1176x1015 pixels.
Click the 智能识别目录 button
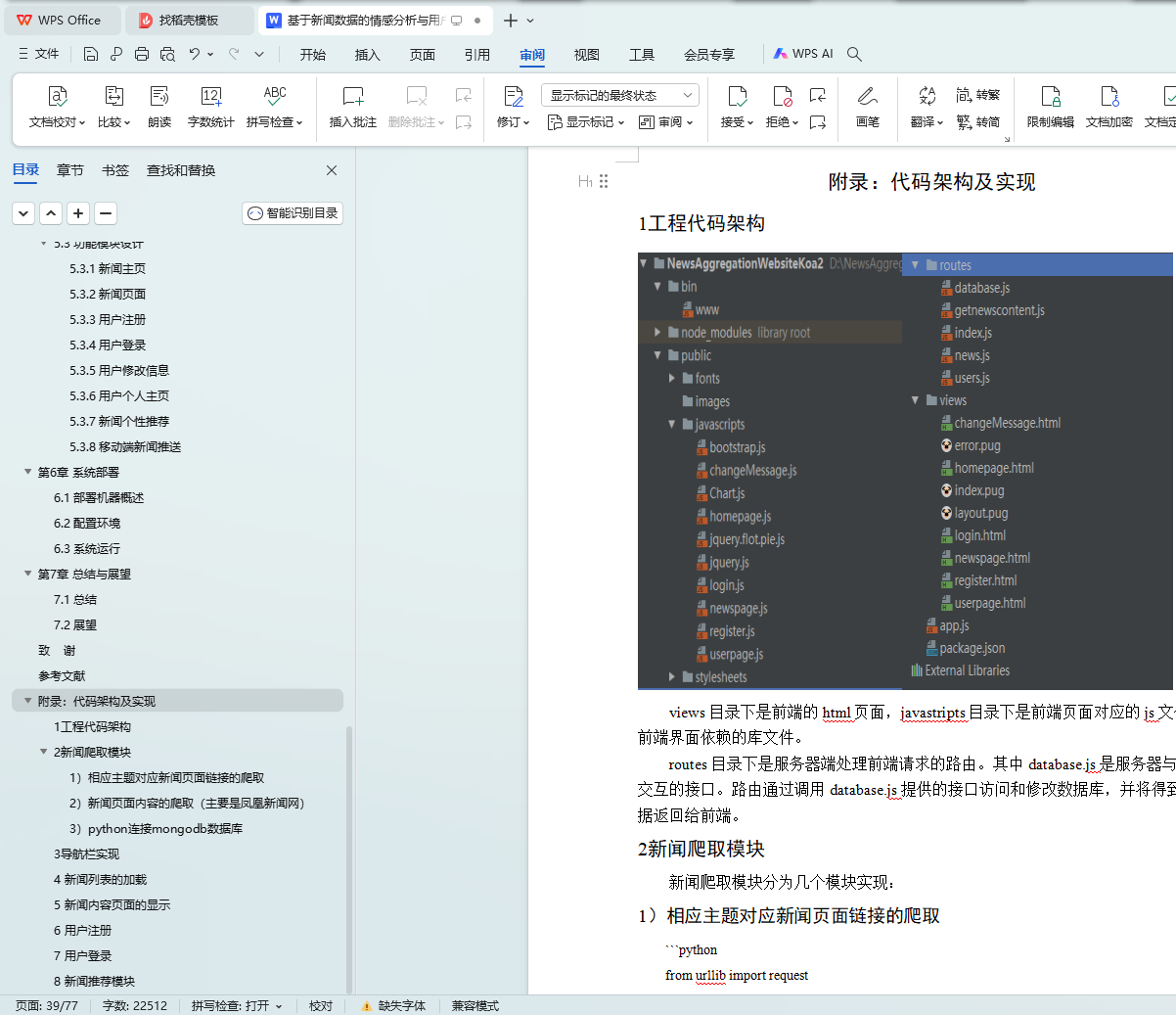point(293,213)
